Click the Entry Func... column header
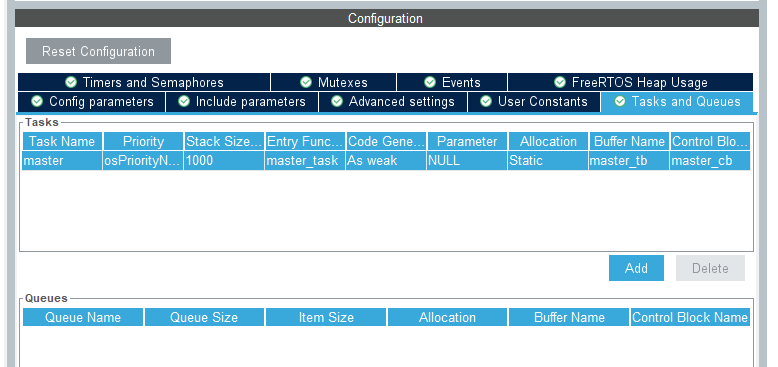This screenshot has height=367, width=778. [305, 141]
